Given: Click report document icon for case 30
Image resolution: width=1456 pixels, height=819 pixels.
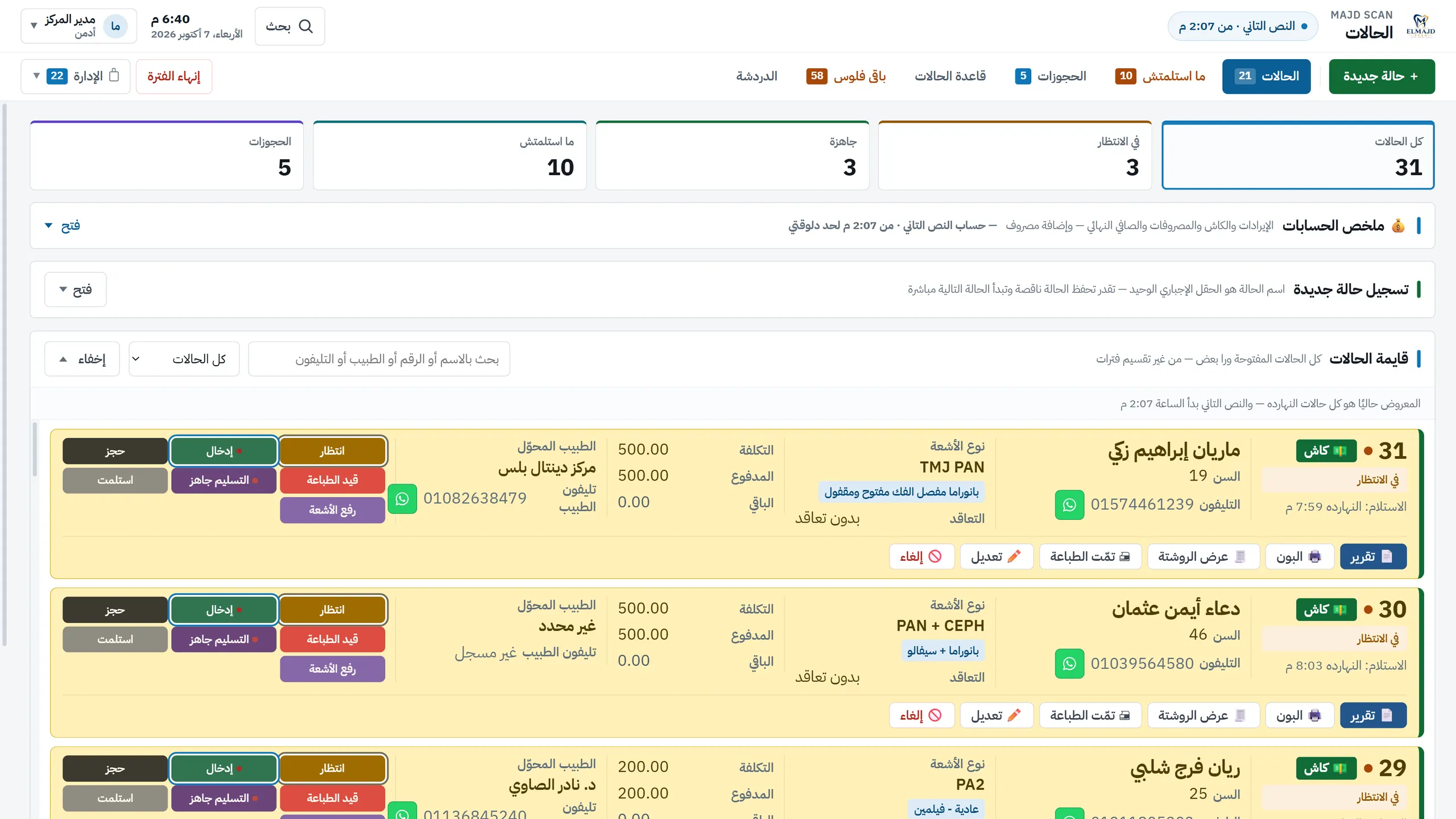Looking at the screenshot, I should point(1387,715).
